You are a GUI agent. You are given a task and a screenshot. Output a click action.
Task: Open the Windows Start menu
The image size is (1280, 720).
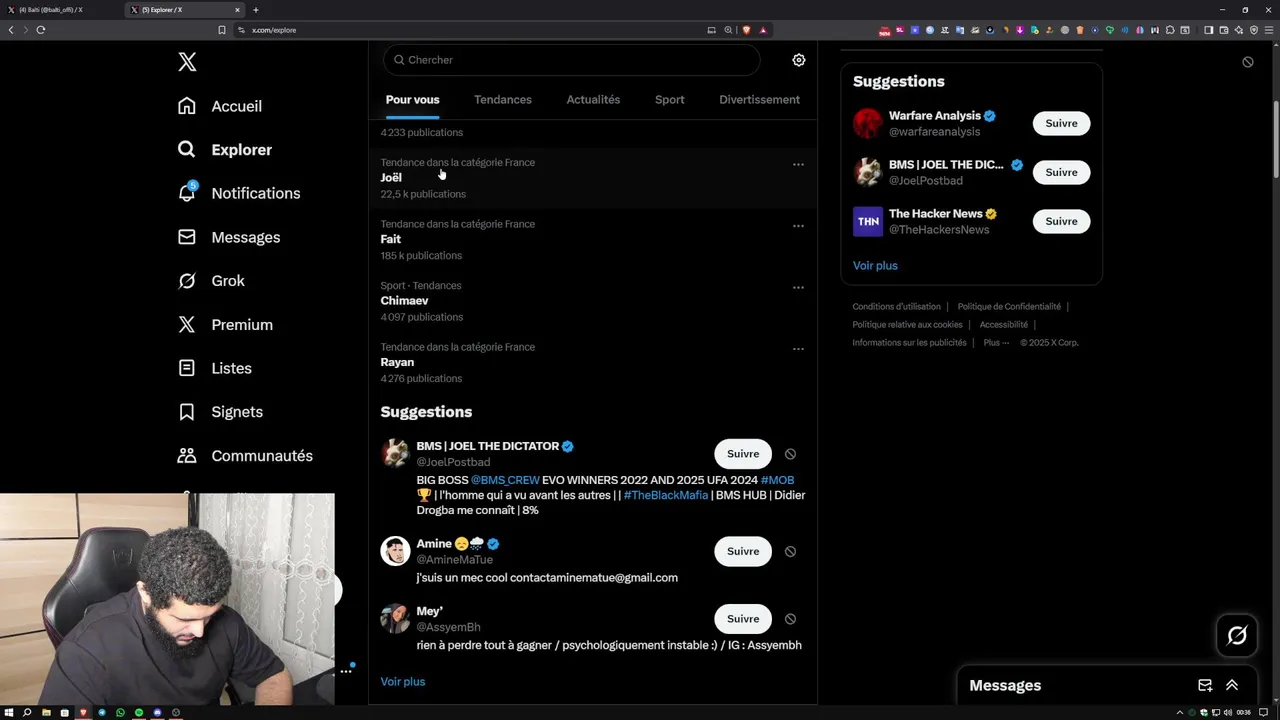coord(9,713)
